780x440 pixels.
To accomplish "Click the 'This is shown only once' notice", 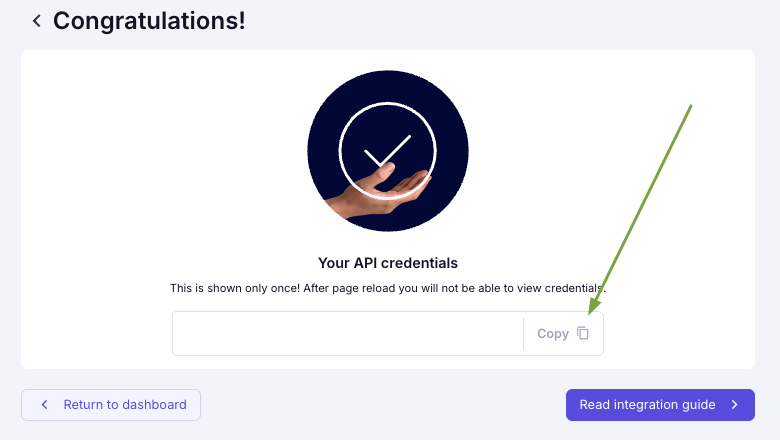I will click(x=388, y=288).
